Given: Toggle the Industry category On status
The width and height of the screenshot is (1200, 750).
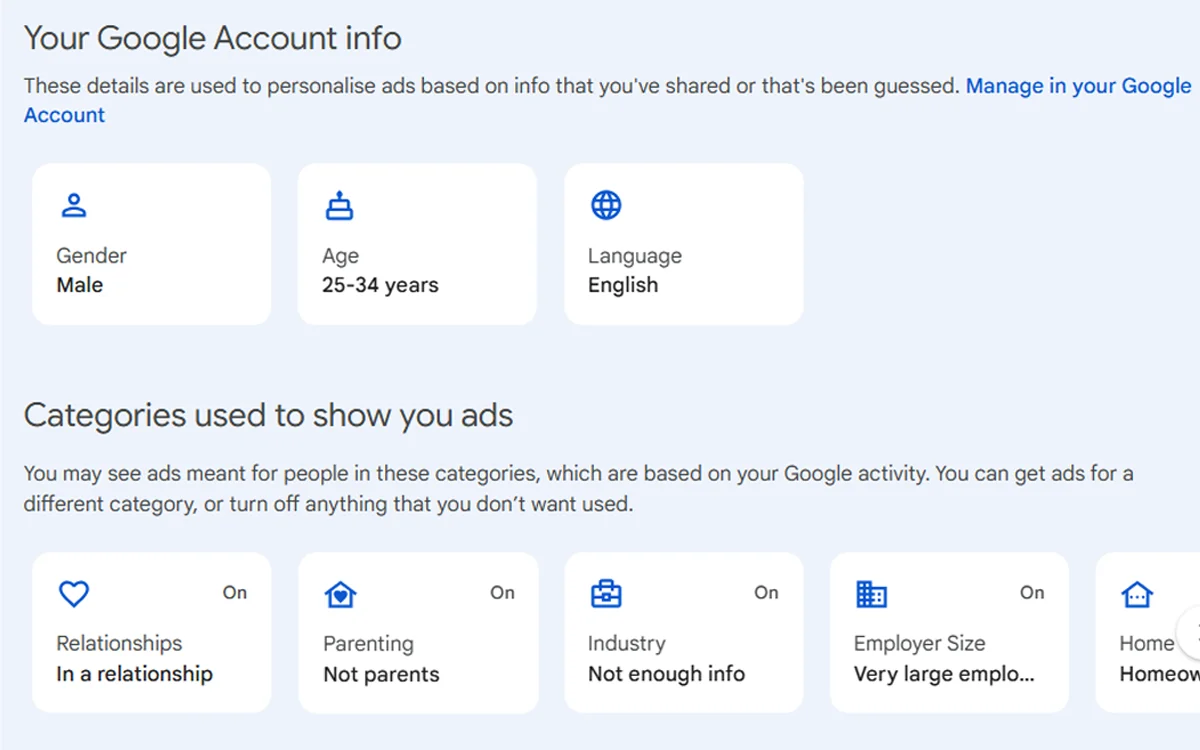Looking at the screenshot, I should pos(766,593).
